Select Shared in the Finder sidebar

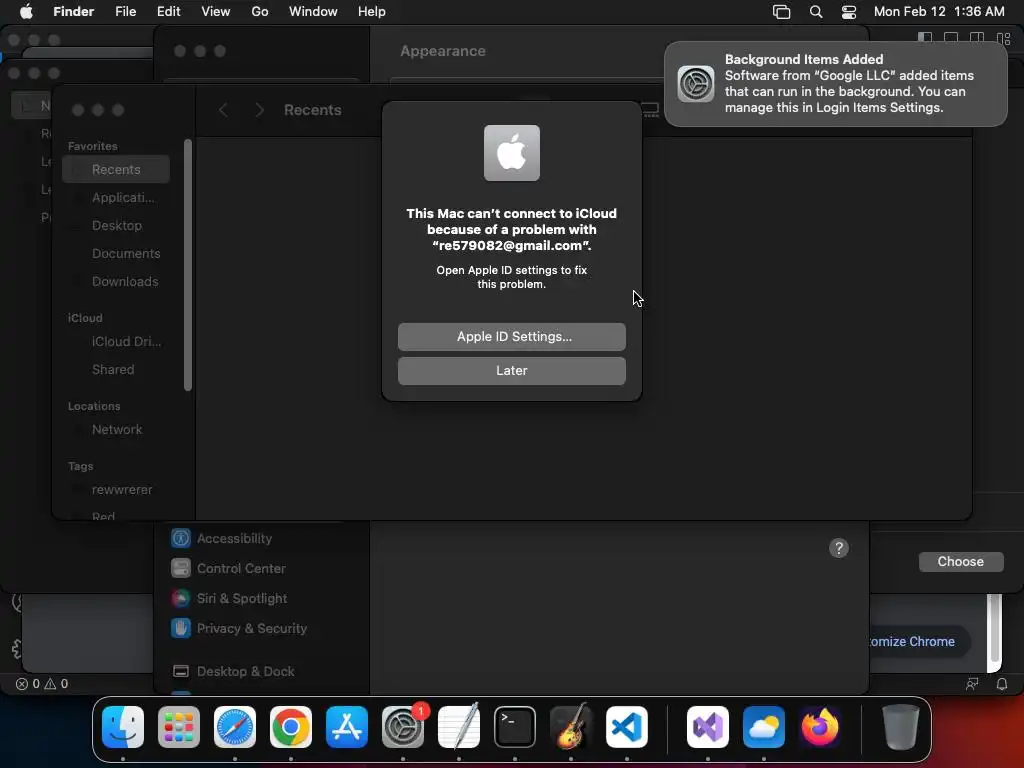pyautogui.click(x=116, y=370)
